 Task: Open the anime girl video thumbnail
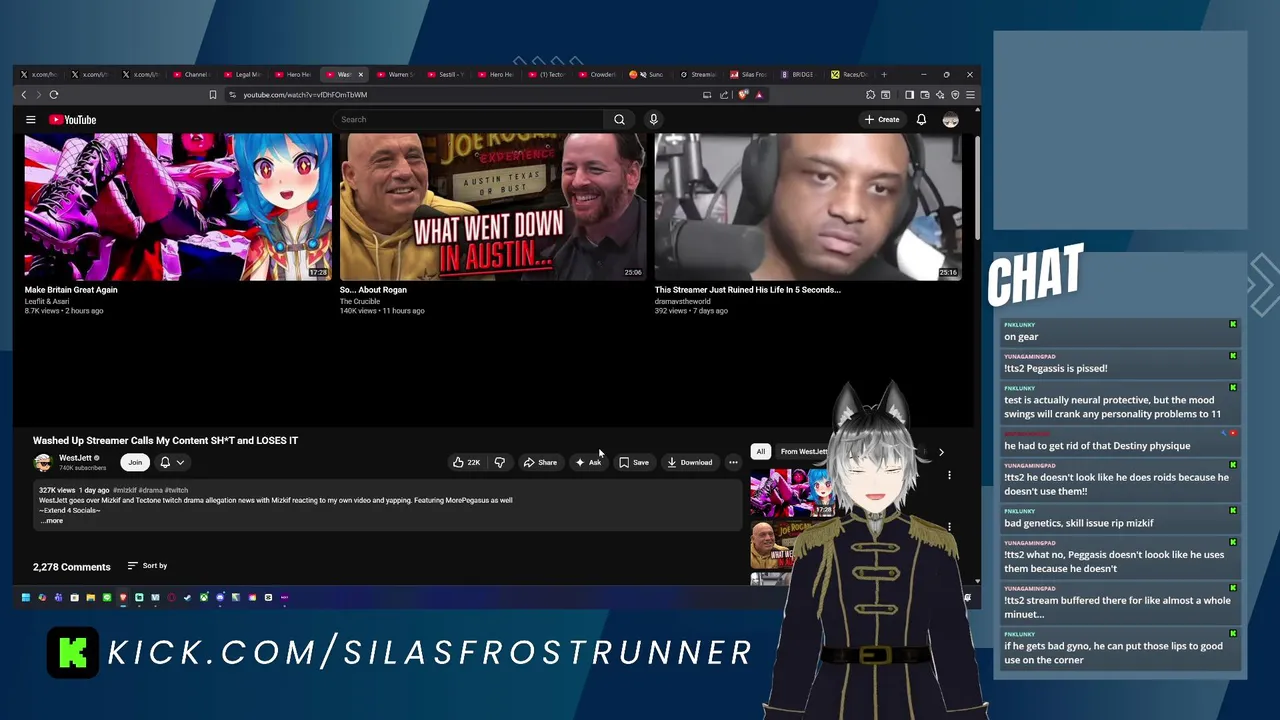178,207
